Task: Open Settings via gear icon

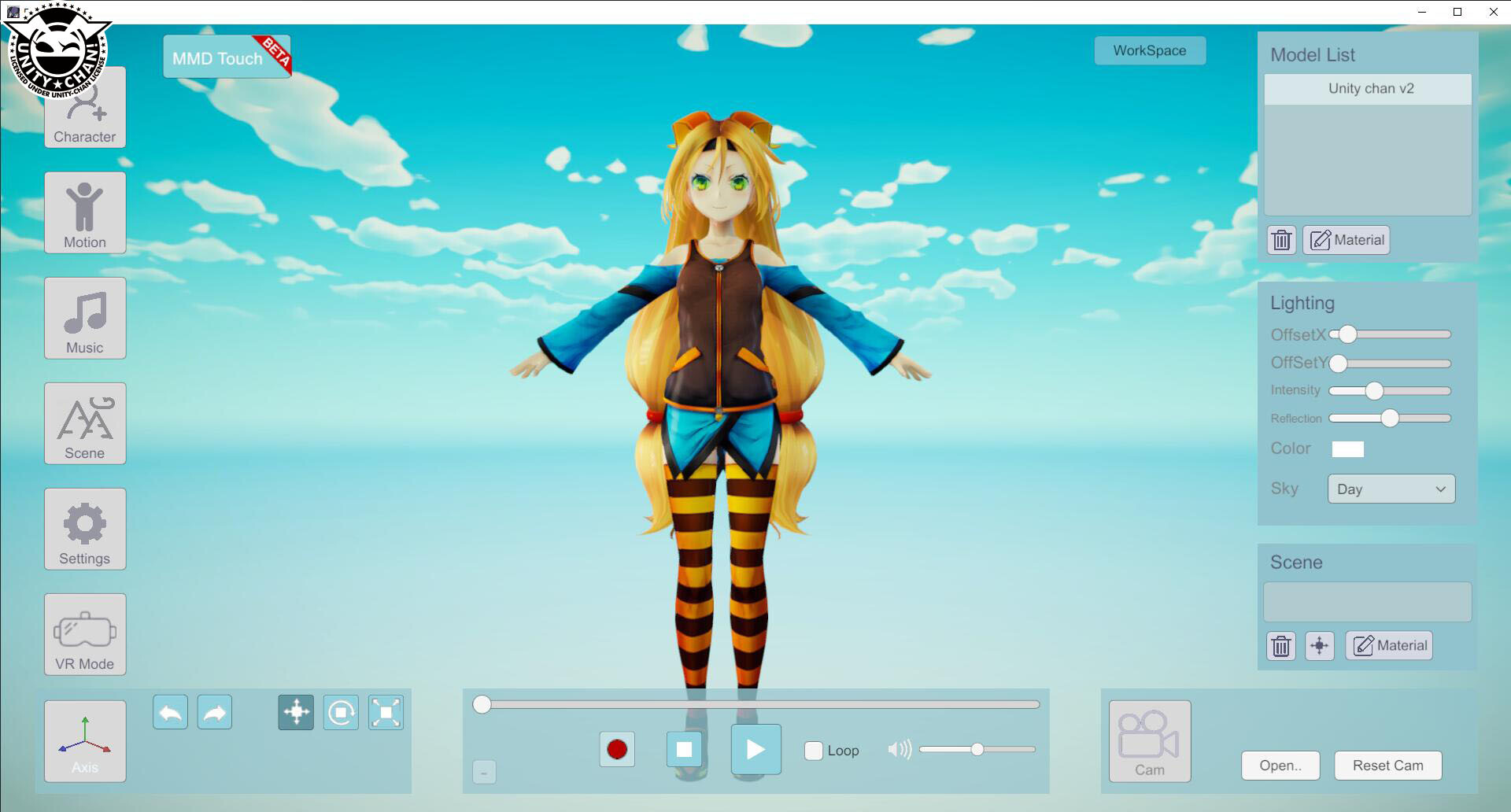Action: [84, 529]
